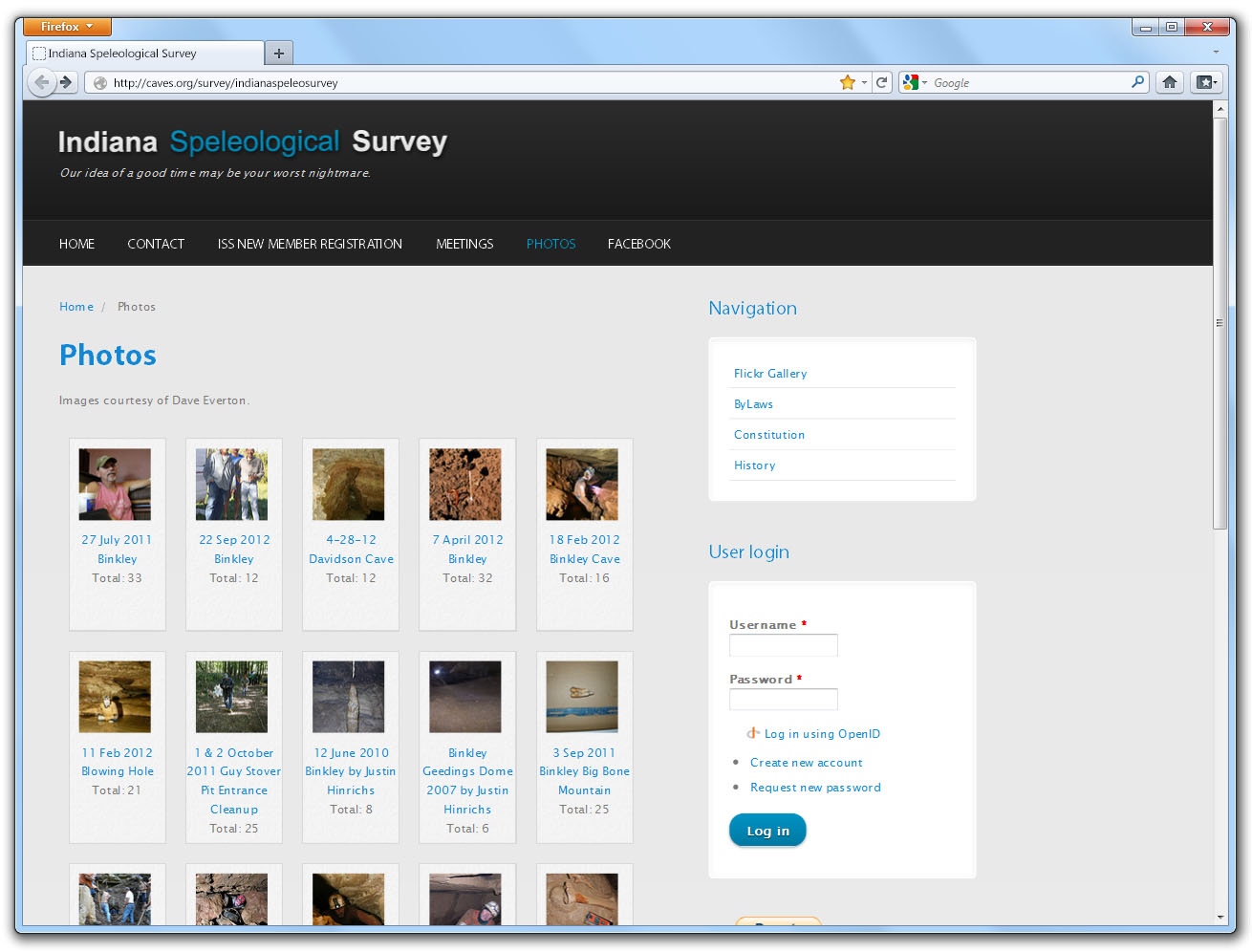Image resolution: width=1252 pixels, height=952 pixels.
Task: Click the search magnifier icon
Action: tap(1137, 82)
